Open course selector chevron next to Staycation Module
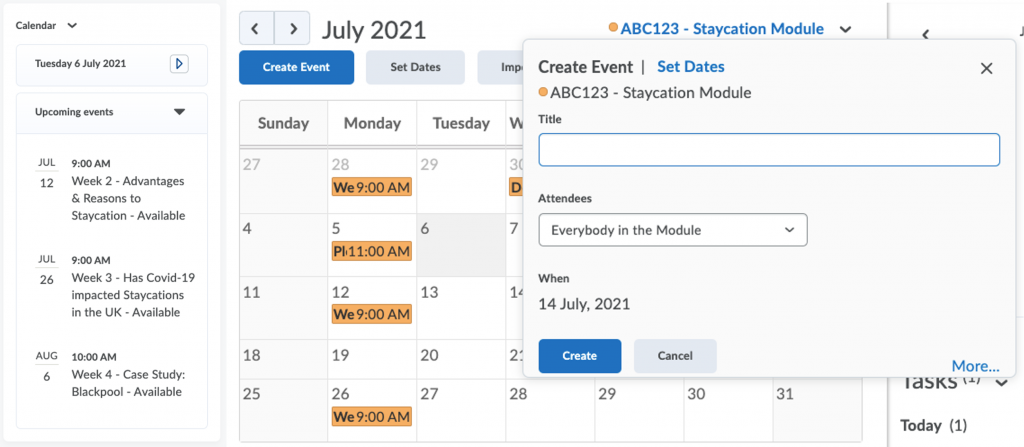 pyautogui.click(x=845, y=29)
